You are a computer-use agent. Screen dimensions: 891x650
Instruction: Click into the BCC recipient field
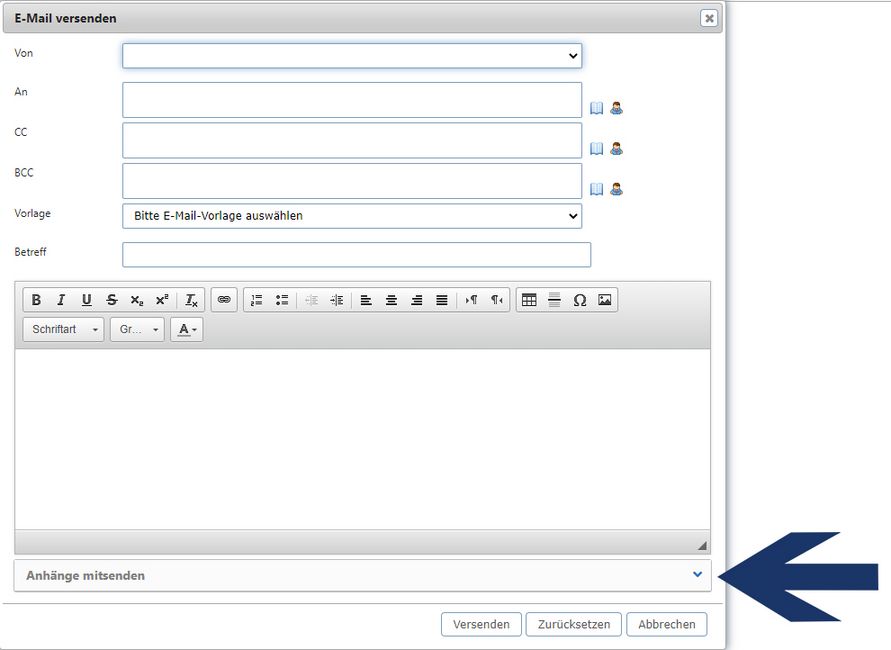(352, 181)
